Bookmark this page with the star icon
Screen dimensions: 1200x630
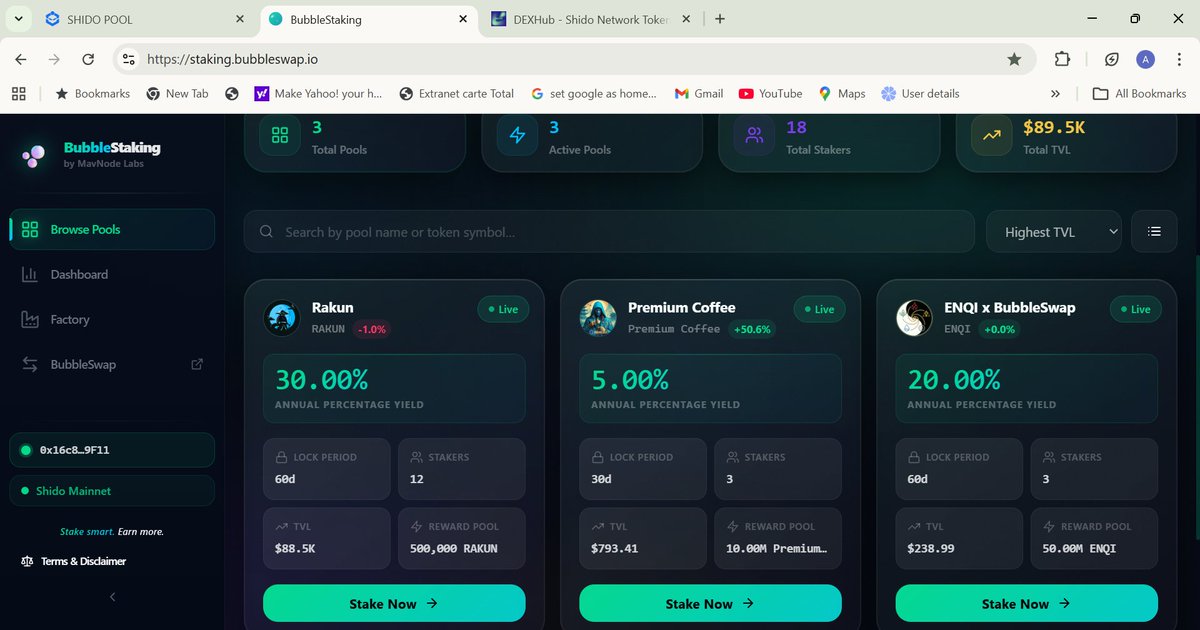click(x=1014, y=60)
